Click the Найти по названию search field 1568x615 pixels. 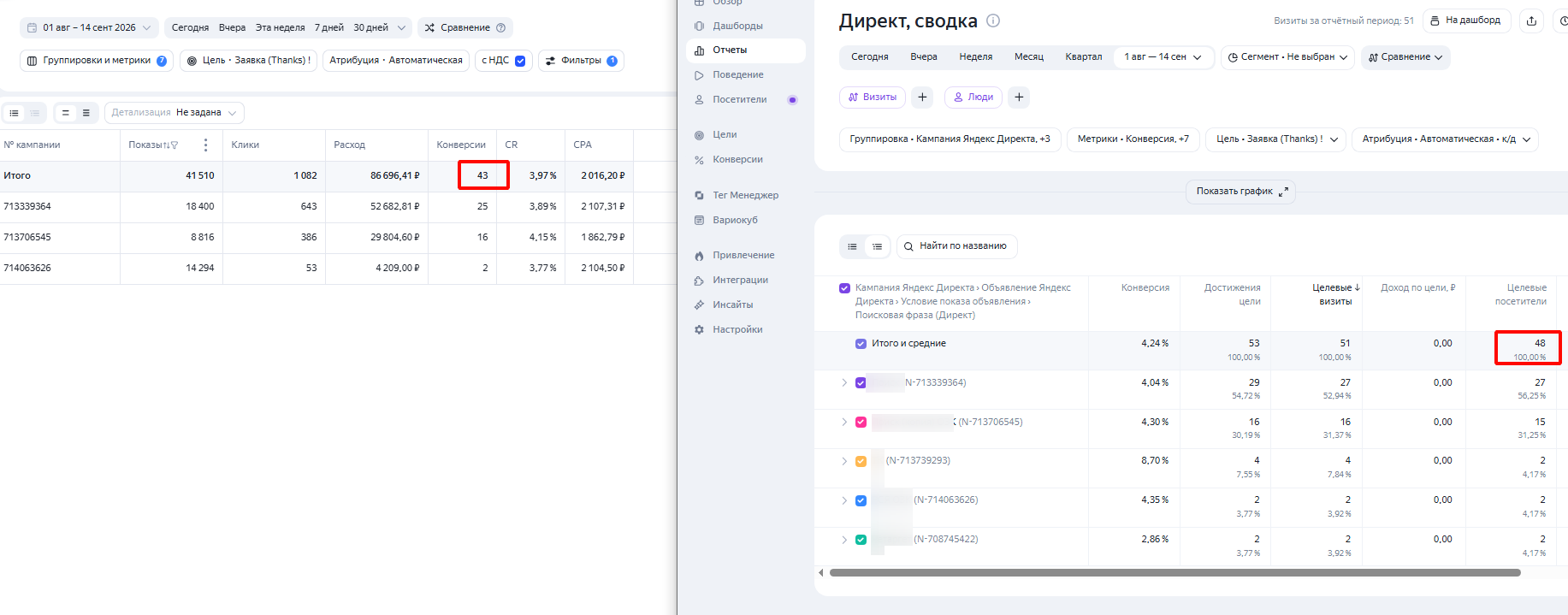coord(957,246)
